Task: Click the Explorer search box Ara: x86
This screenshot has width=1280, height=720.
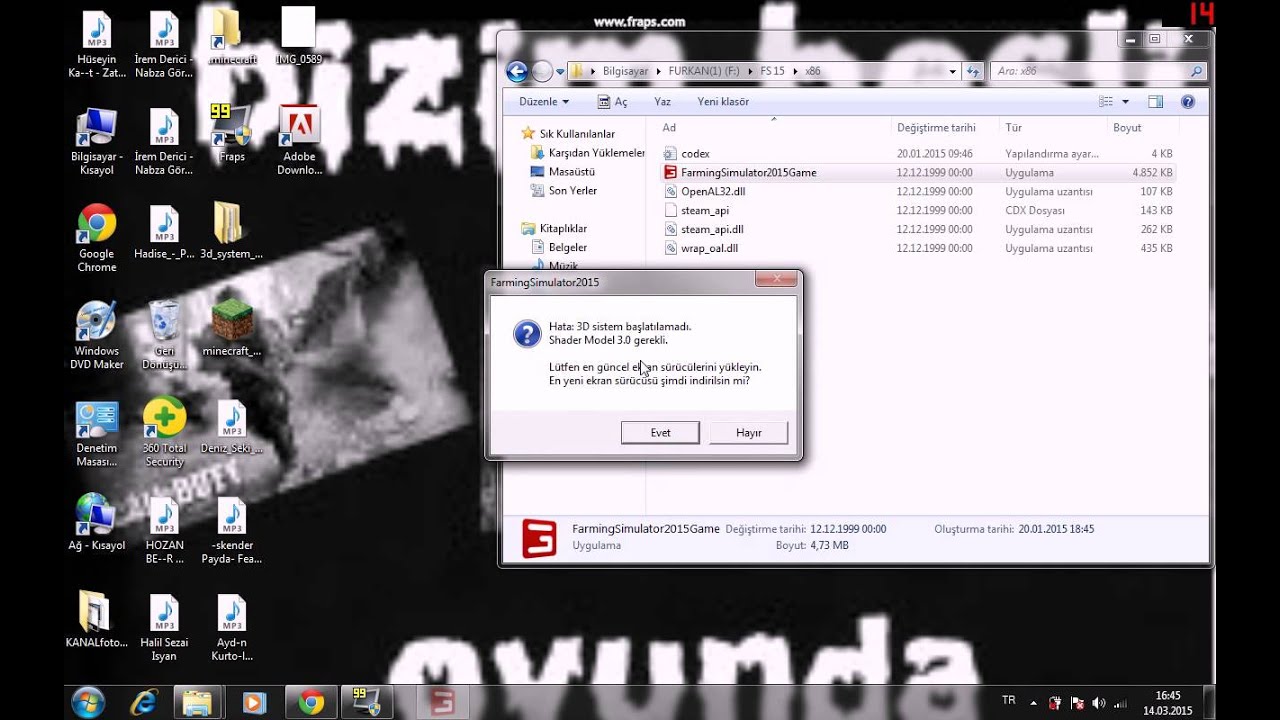Action: (x=1098, y=71)
